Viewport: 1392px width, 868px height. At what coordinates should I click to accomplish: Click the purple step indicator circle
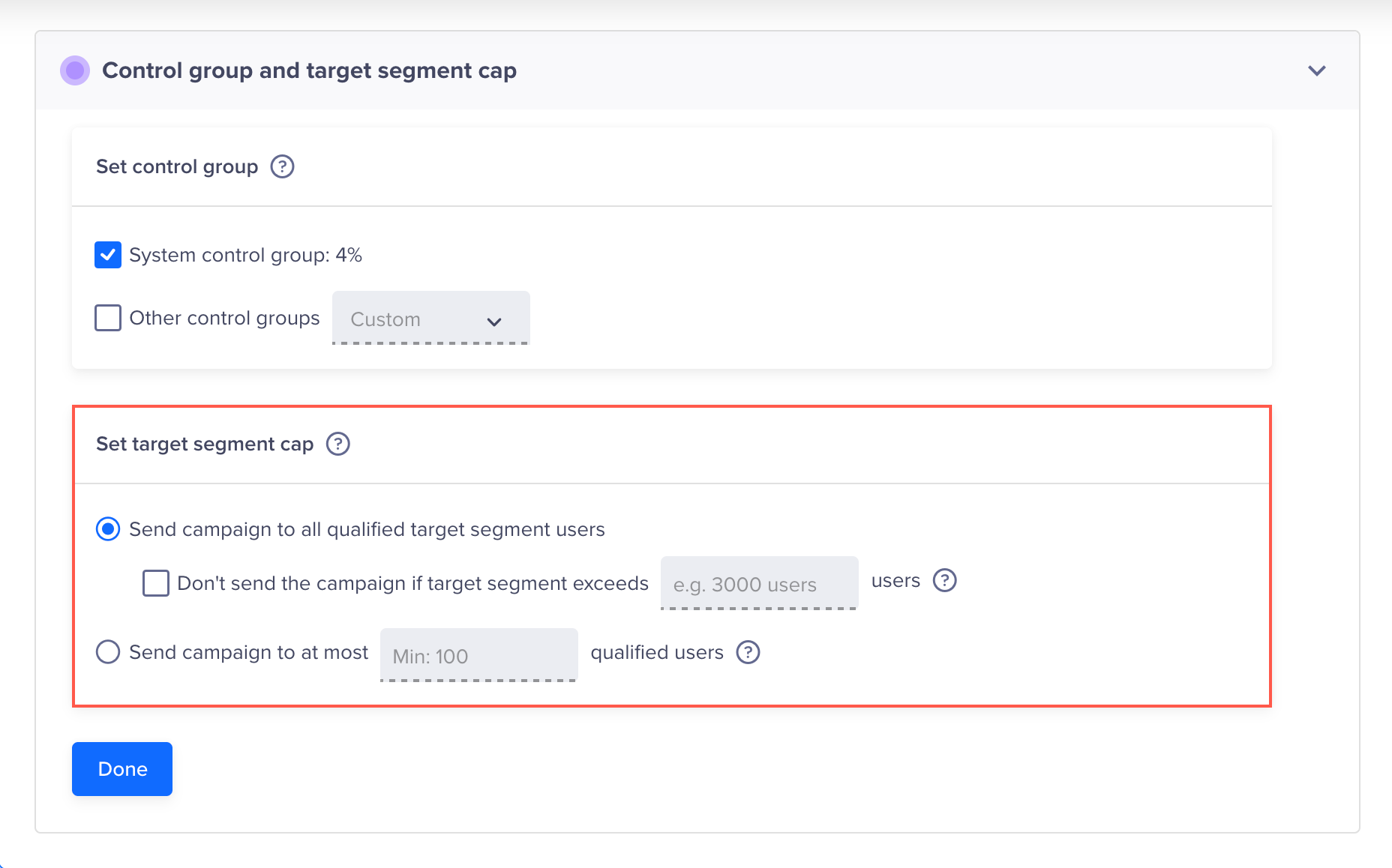[75, 70]
